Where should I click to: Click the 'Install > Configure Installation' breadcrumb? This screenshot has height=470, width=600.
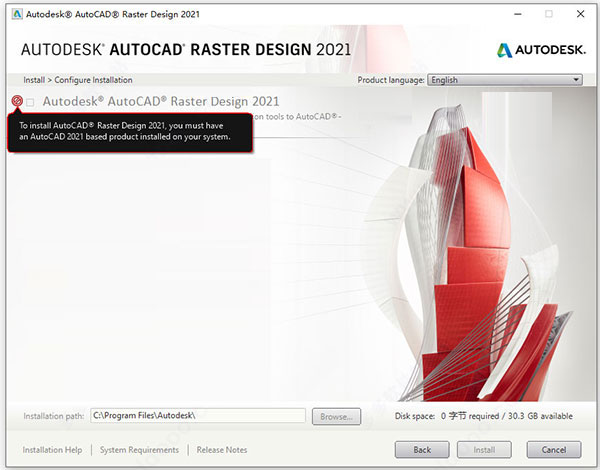(78, 80)
